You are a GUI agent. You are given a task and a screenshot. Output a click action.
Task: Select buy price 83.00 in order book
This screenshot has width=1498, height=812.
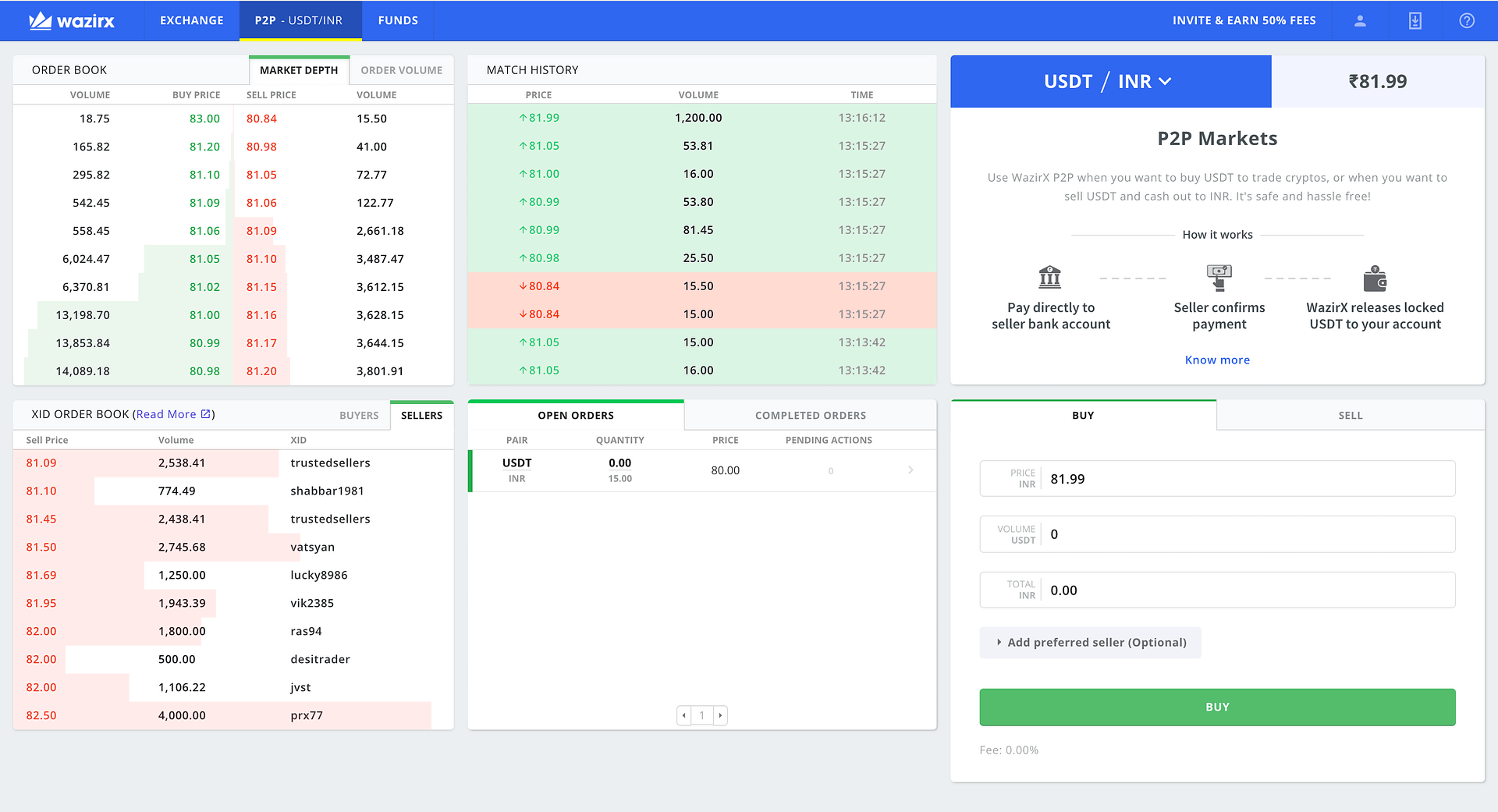(204, 119)
